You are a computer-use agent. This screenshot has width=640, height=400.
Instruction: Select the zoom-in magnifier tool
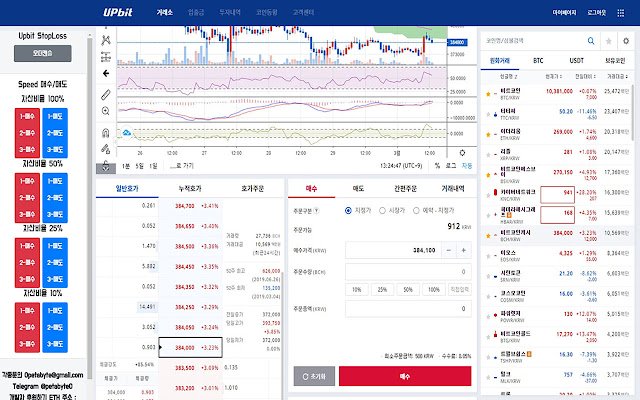pyautogui.click(x=106, y=111)
